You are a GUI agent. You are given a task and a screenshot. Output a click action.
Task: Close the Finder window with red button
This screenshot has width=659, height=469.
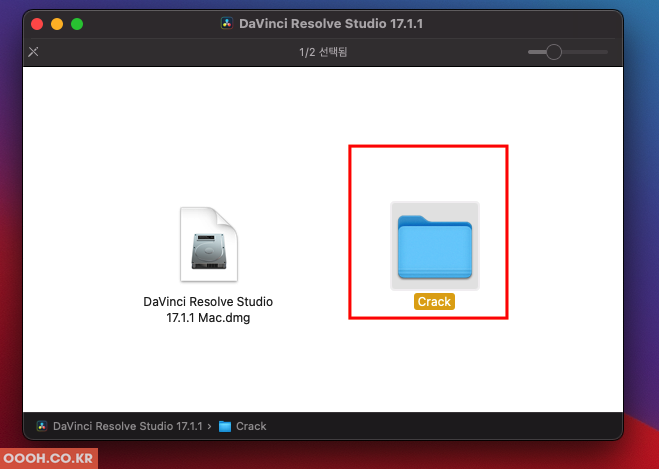coord(37,24)
